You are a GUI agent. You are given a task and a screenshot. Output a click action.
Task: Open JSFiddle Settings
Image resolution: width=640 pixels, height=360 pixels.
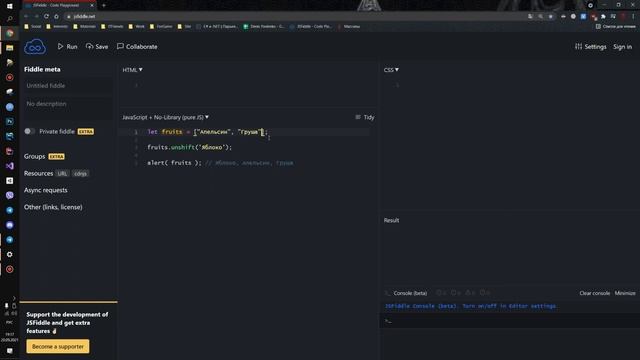[x=591, y=47]
